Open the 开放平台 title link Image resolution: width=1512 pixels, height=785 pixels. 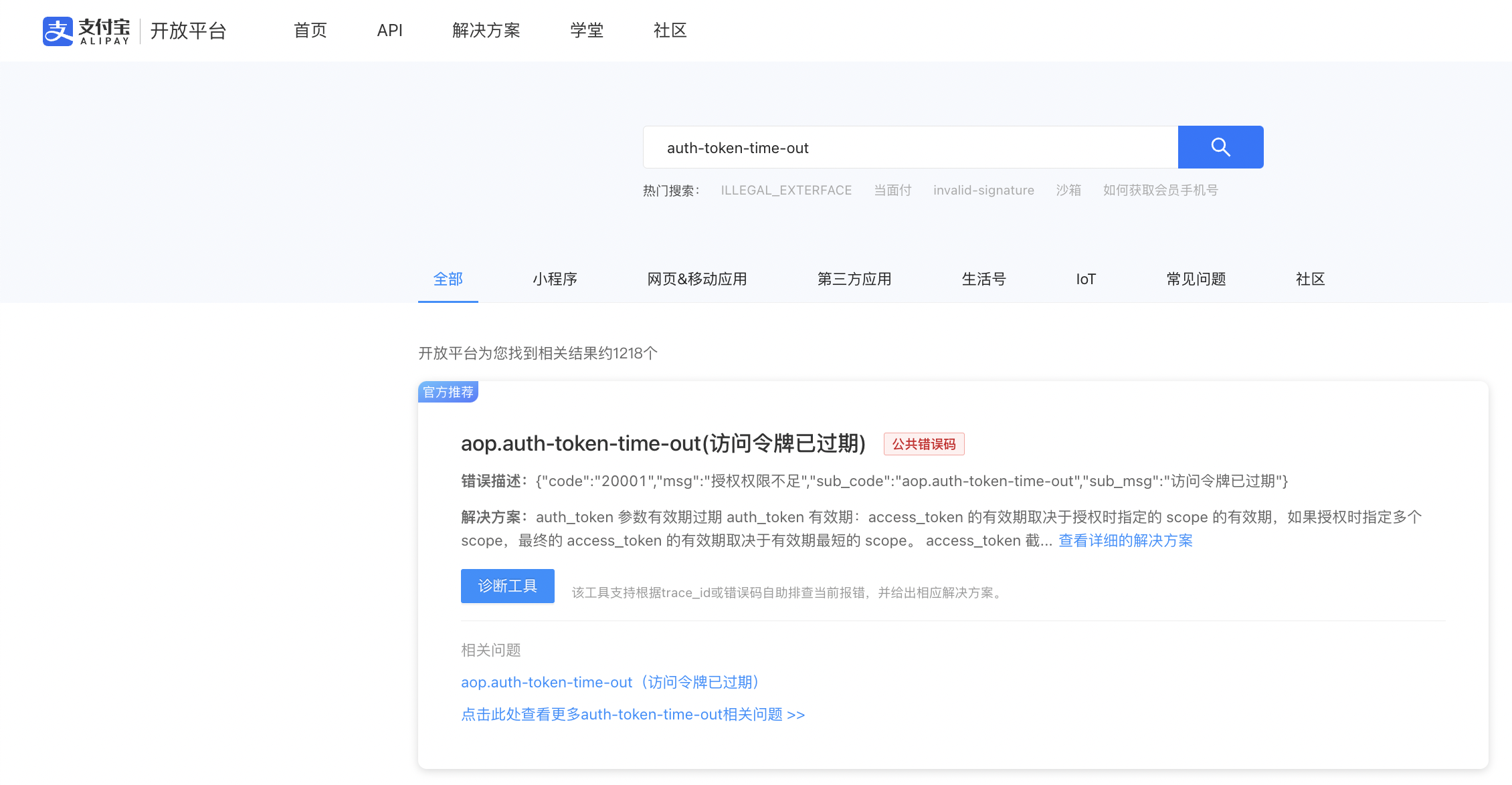click(x=188, y=31)
